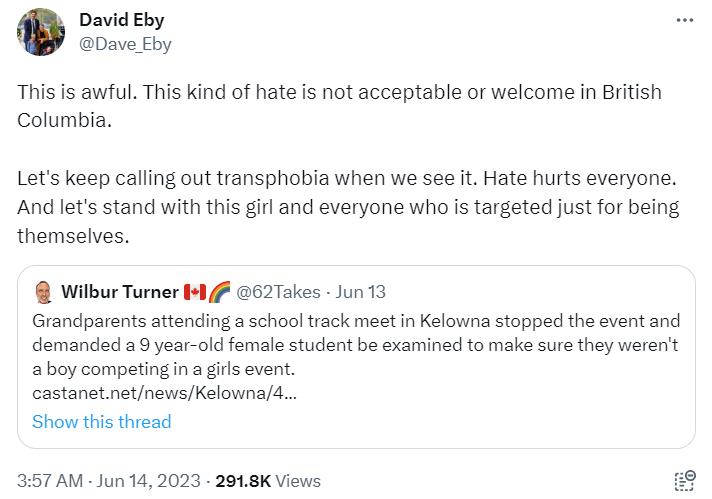This screenshot has width=712, height=499.
Task: Open the more options ellipsis menu
Action: 684,20
